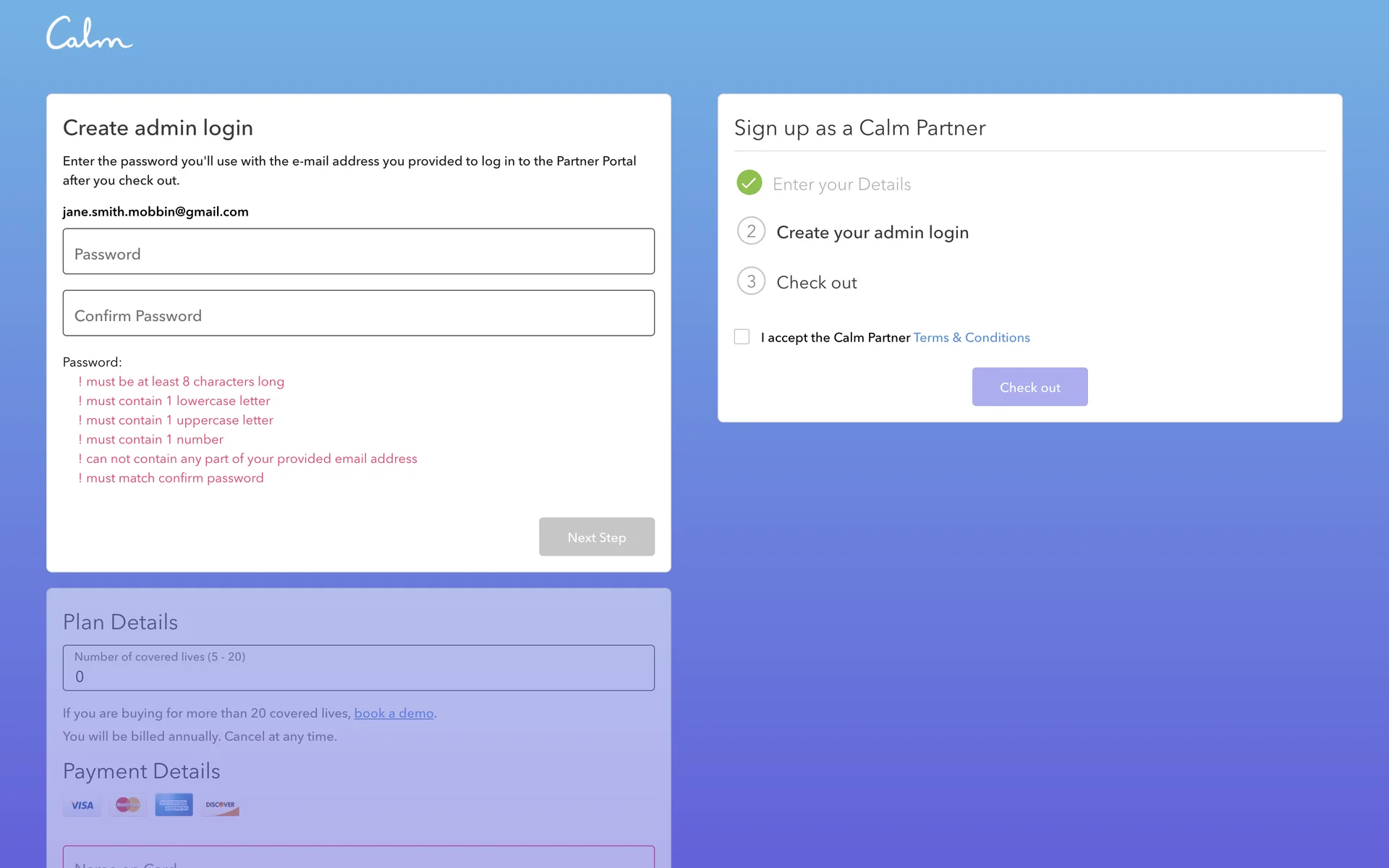Click the Calm logo
Viewport: 1389px width, 868px height.
click(89, 34)
